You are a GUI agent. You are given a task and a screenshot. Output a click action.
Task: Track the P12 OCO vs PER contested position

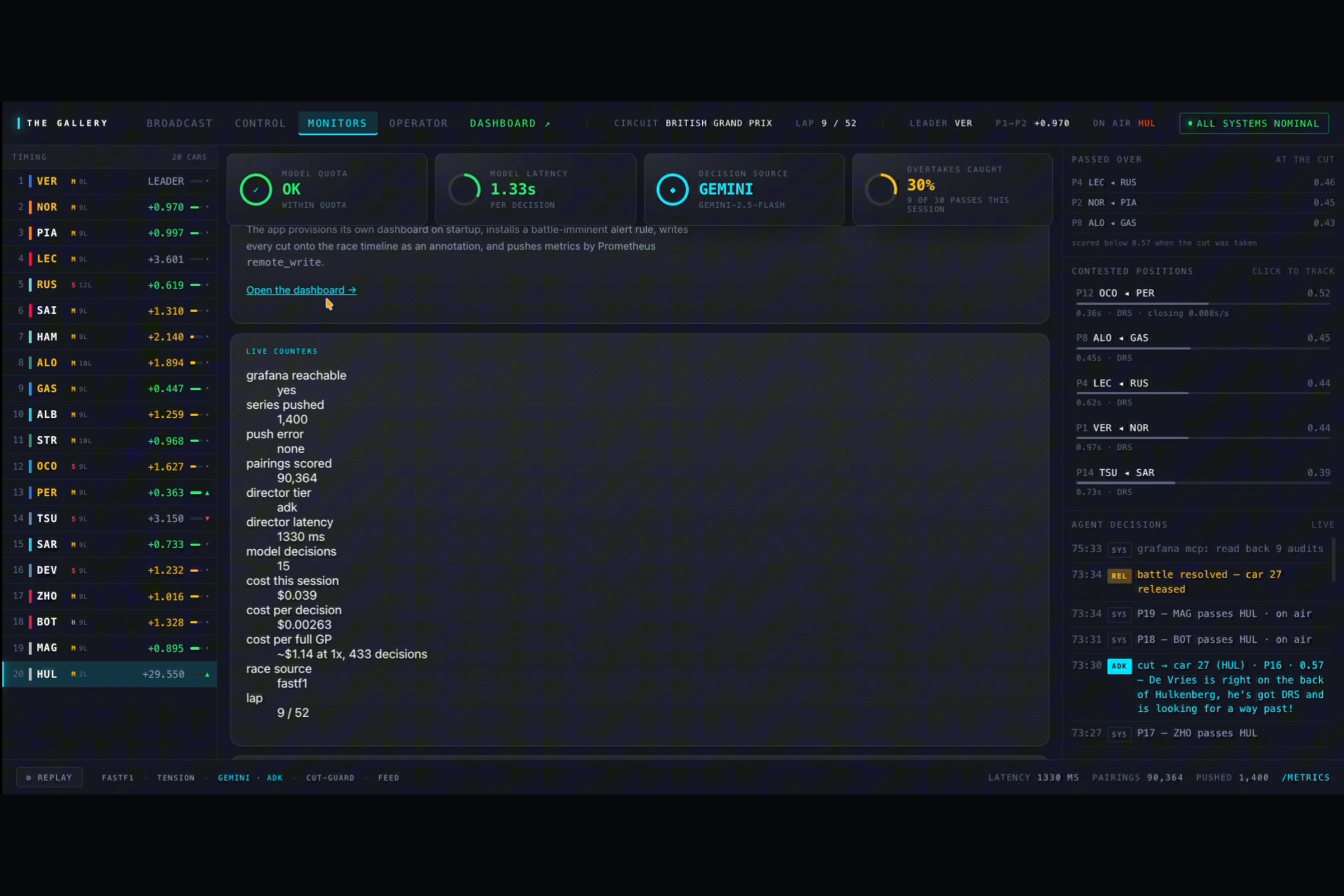pyautogui.click(x=1202, y=302)
